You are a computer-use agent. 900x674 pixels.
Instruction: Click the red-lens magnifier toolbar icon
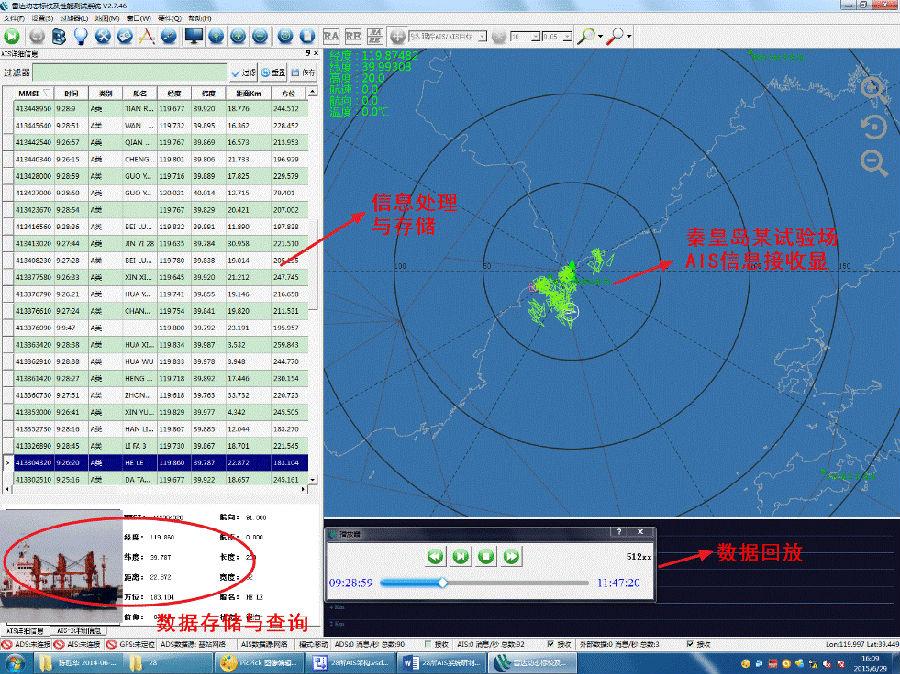(615, 36)
